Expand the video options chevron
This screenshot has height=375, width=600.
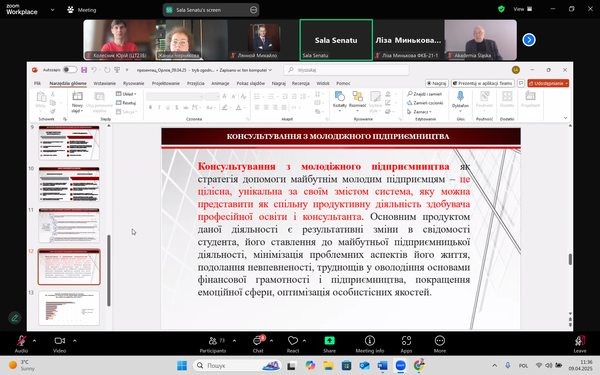point(75,340)
